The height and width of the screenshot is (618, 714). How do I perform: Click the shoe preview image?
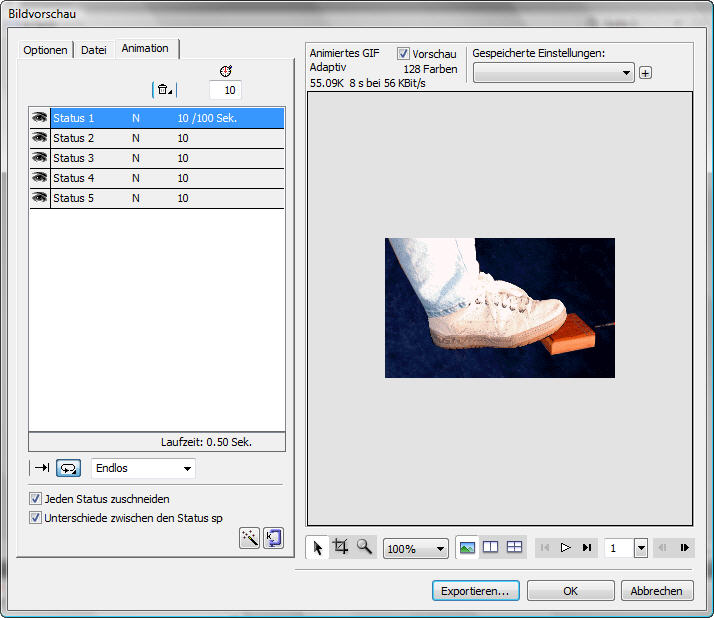pyautogui.click(x=500, y=308)
